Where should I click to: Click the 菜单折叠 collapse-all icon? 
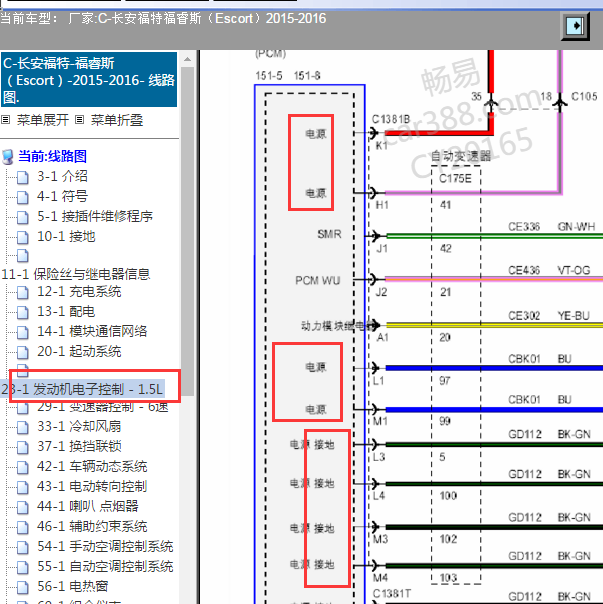point(79,120)
